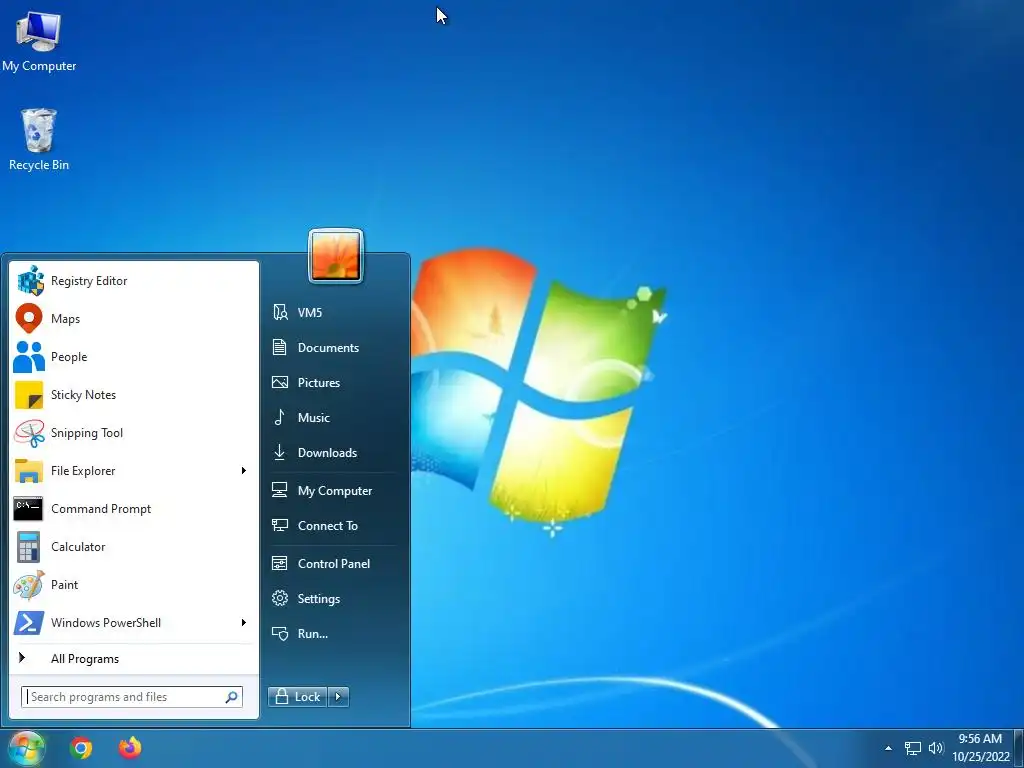Launch Sticky Notes icon

[29, 395]
